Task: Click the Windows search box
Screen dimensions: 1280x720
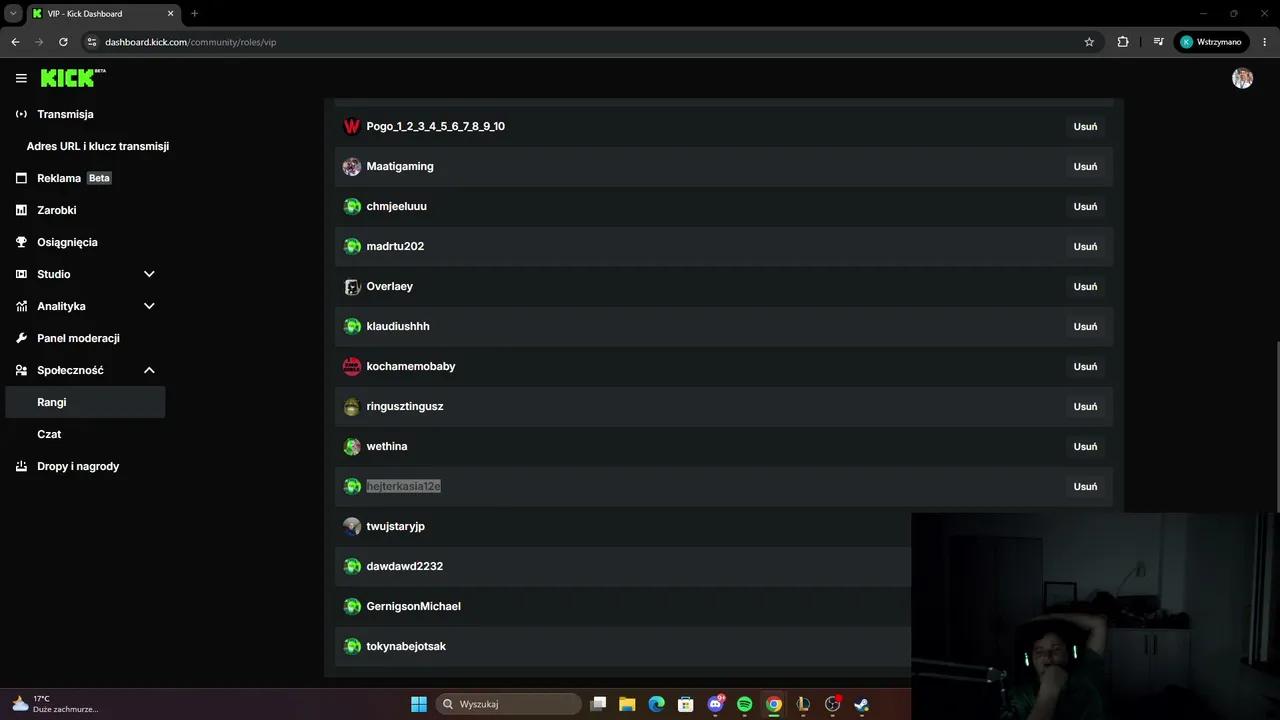Action: click(x=510, y=704)
